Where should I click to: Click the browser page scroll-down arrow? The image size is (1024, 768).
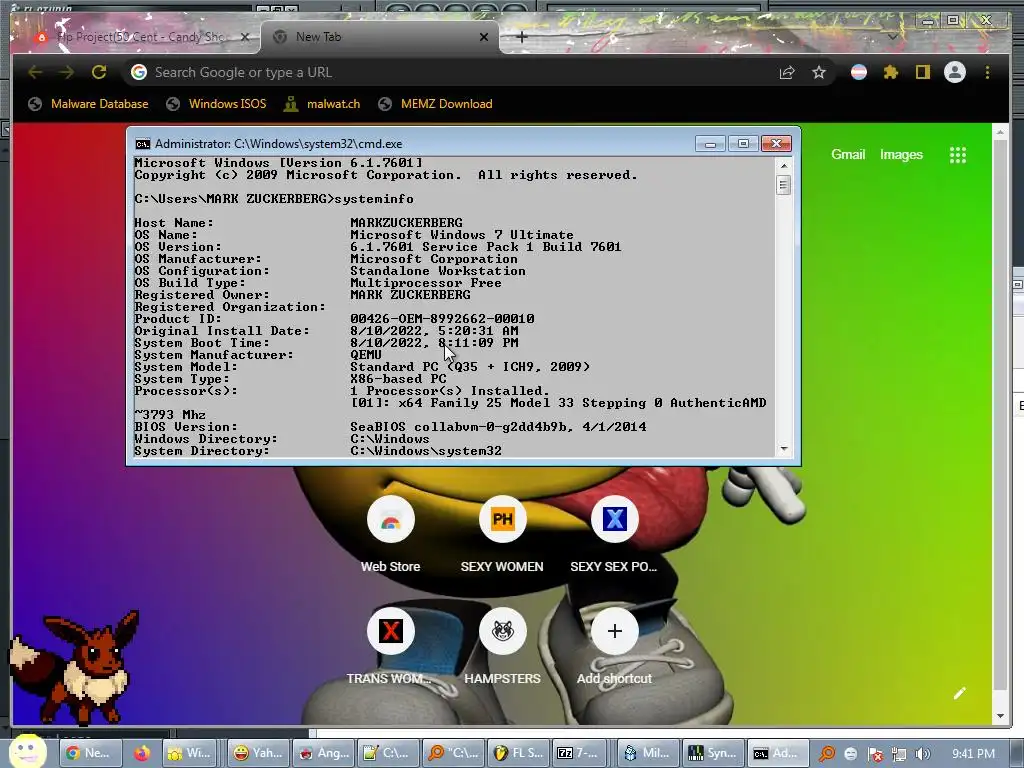1000,715
